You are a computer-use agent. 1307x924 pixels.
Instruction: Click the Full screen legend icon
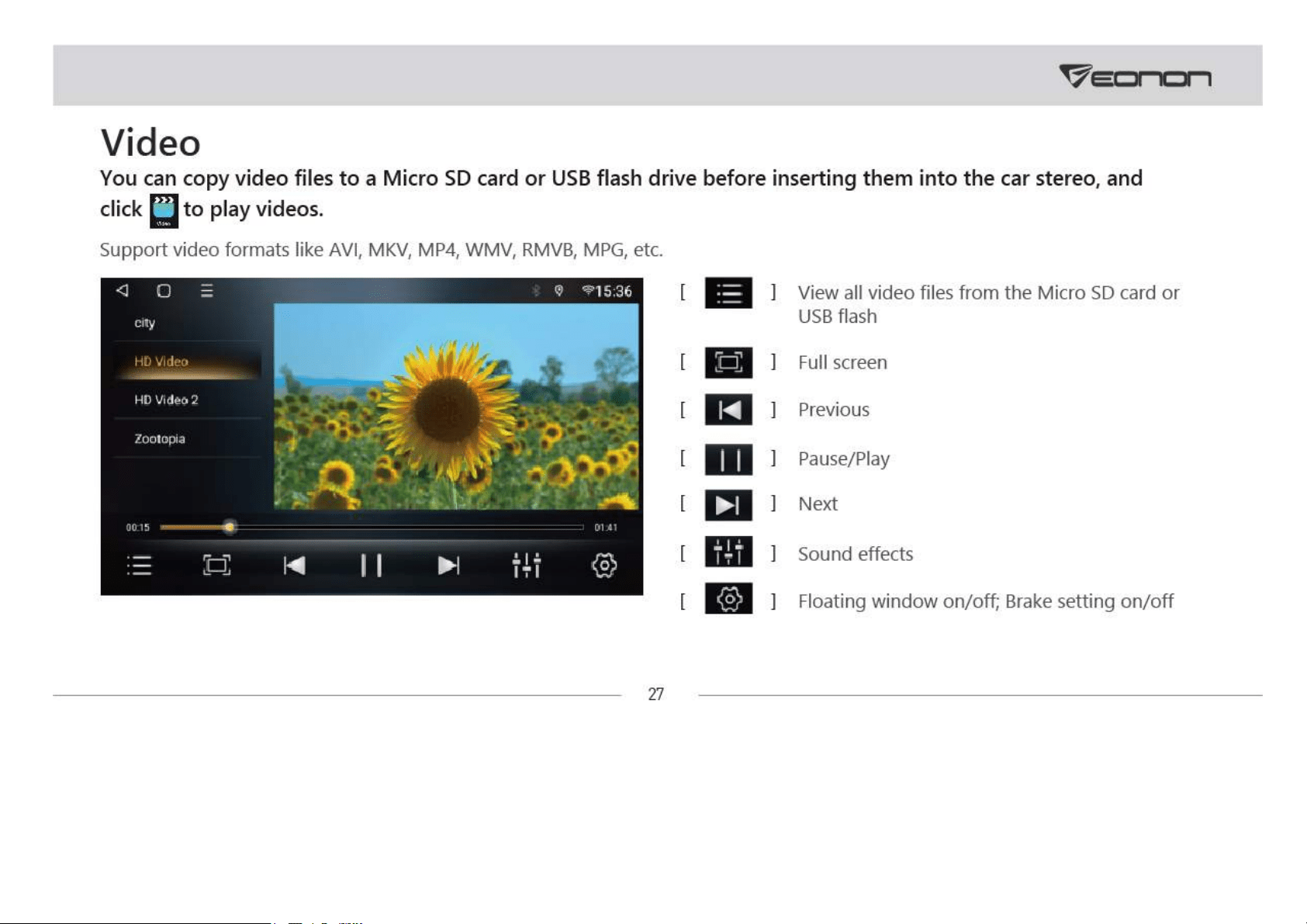[x=728, y=362]
